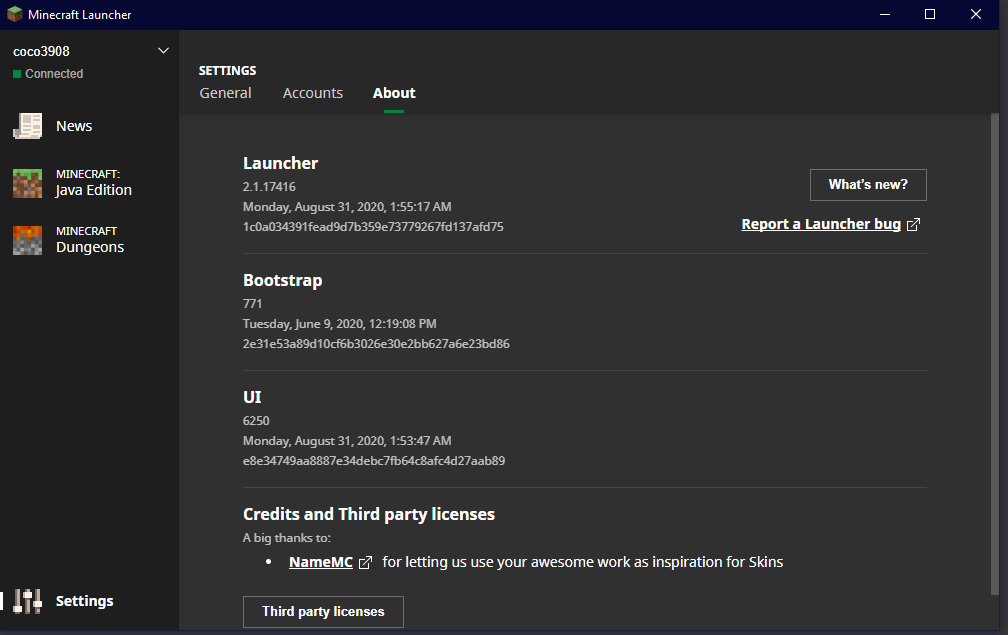Click the What's new? button
The image size is (1008, 635).
[868, 185]
